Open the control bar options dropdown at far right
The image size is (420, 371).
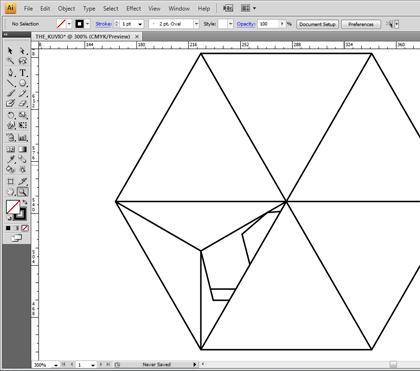(397, 24)
